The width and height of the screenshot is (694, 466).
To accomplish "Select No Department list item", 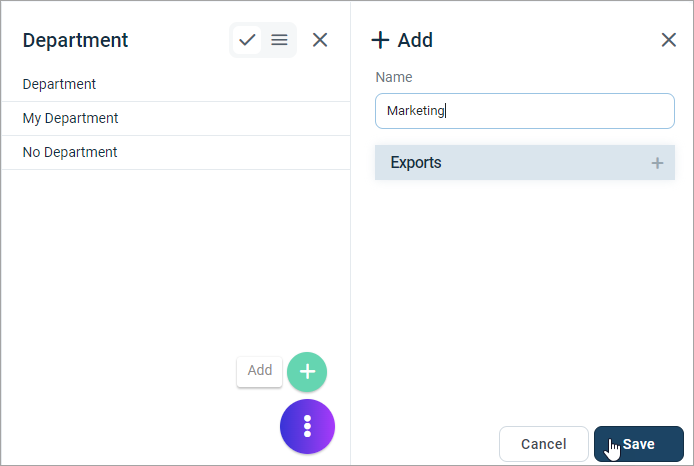I will point(176,152).
